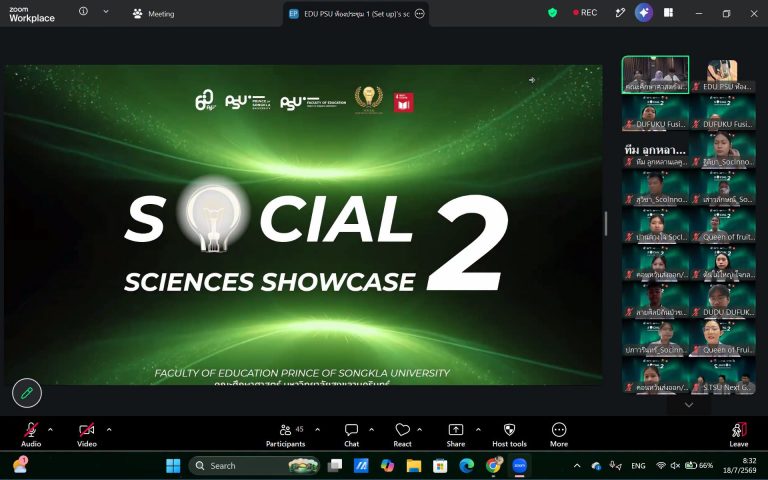This screenshot has height=480, width=768.
Task: Select the STSU Next G participant tile
Action: click(723, 375)
